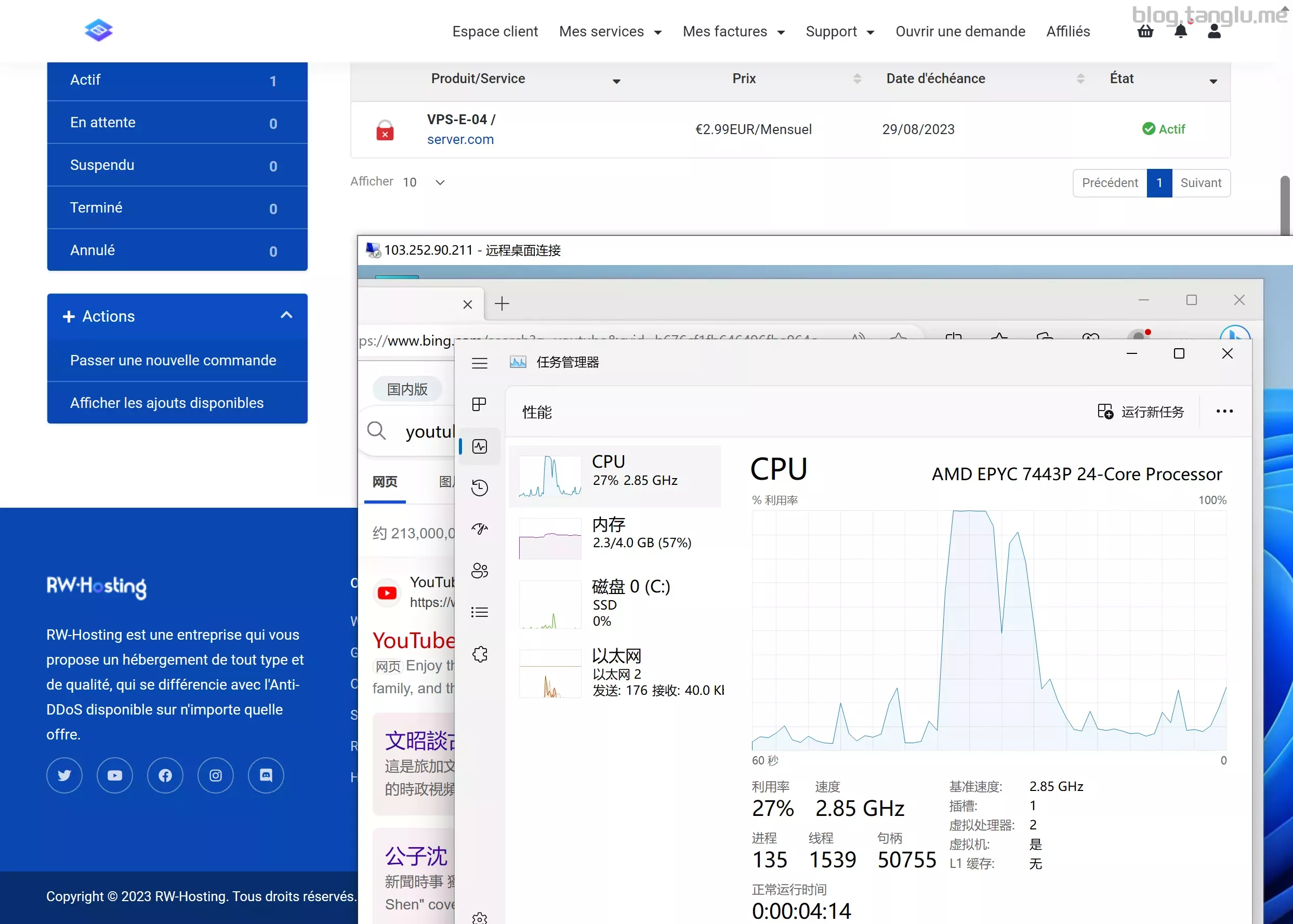Viewport: 1293px width, 924px height.
Task: Collapse the Actions panel chevron
Action: click(286, 315)
